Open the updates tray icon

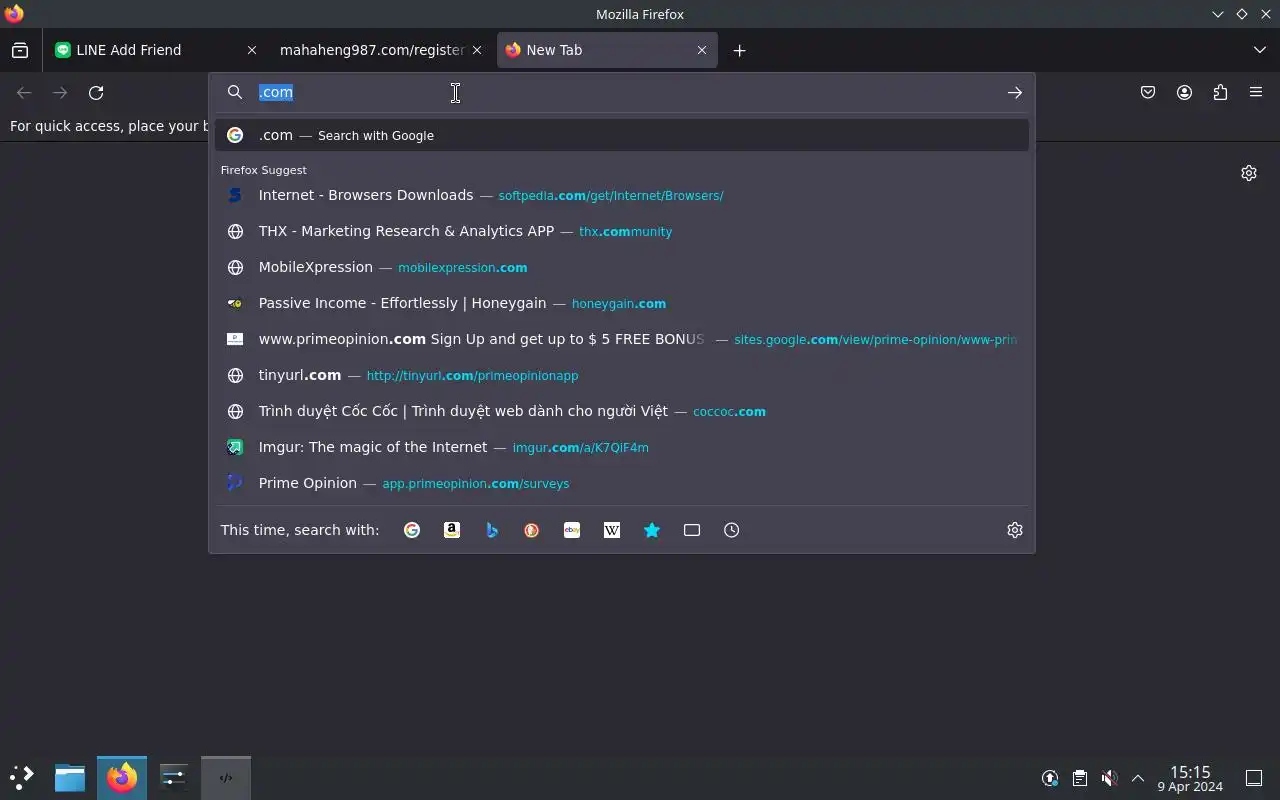coord(1050,778)
